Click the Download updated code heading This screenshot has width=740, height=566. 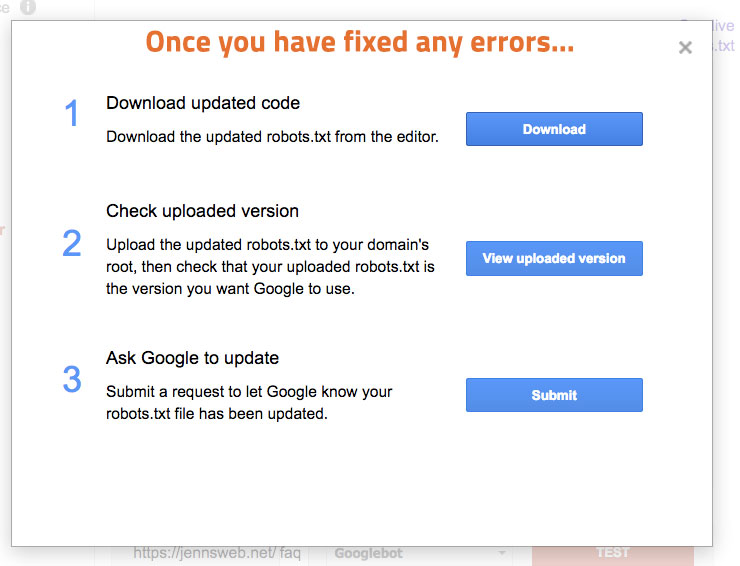(x=203, y=103)
